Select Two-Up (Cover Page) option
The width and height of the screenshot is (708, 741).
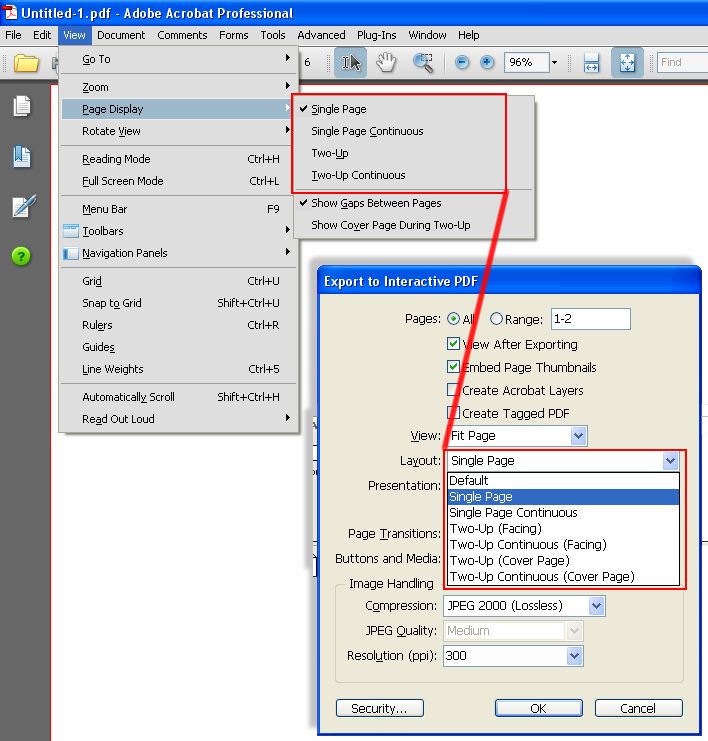click(x=563, y=560)
